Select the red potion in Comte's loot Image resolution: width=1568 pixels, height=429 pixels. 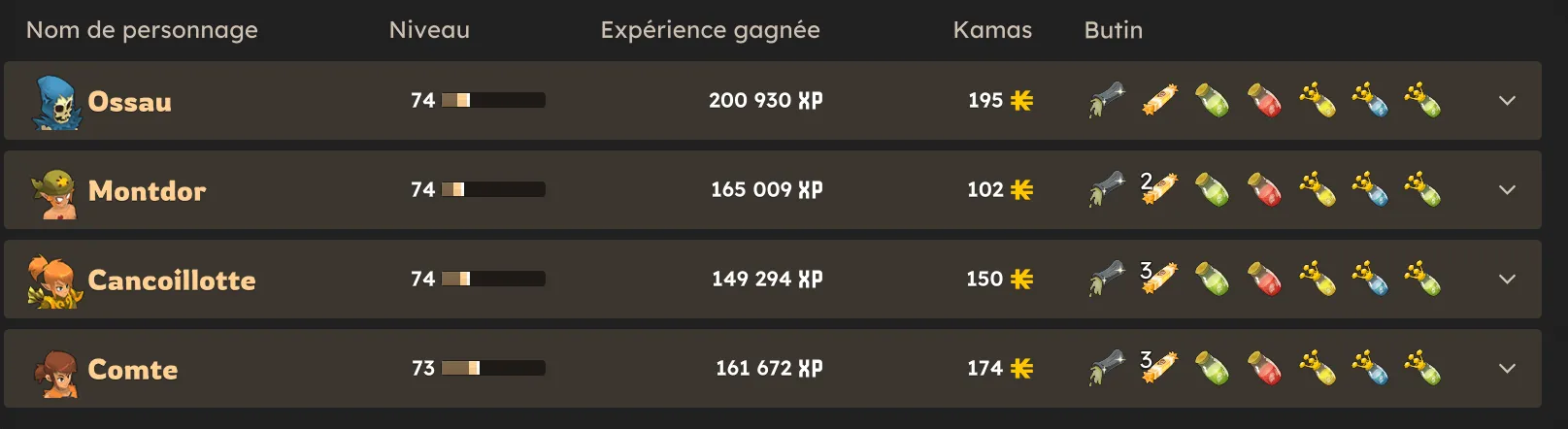(x=1264, y=369)
